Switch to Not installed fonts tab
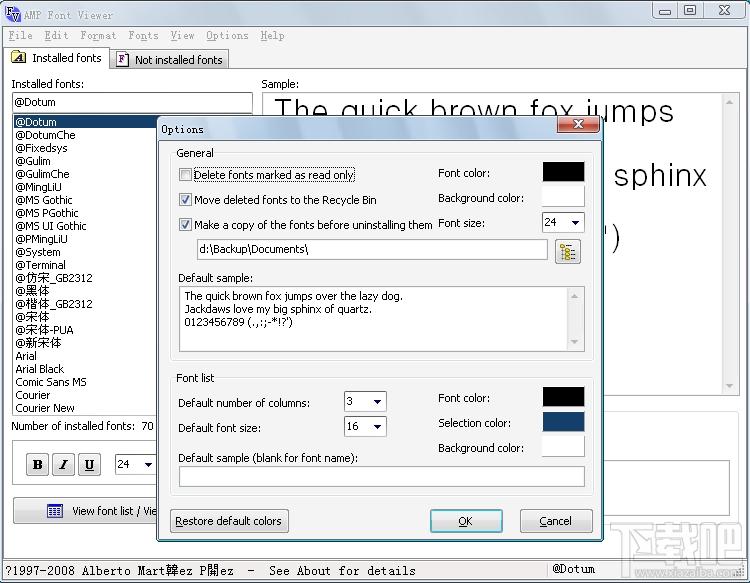750x583 pixels. tap(170, 59)
